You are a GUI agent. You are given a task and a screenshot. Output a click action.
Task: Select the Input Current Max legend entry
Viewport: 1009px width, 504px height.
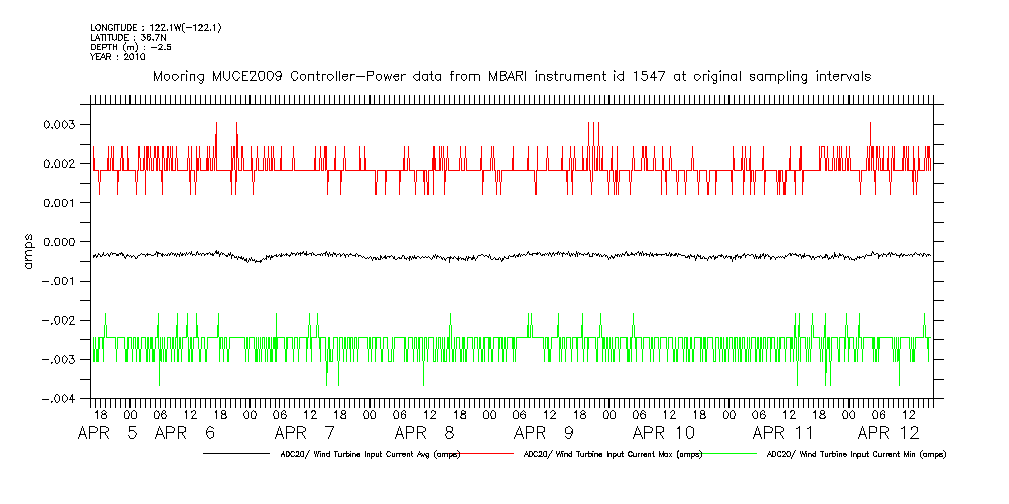click(613, 454)
